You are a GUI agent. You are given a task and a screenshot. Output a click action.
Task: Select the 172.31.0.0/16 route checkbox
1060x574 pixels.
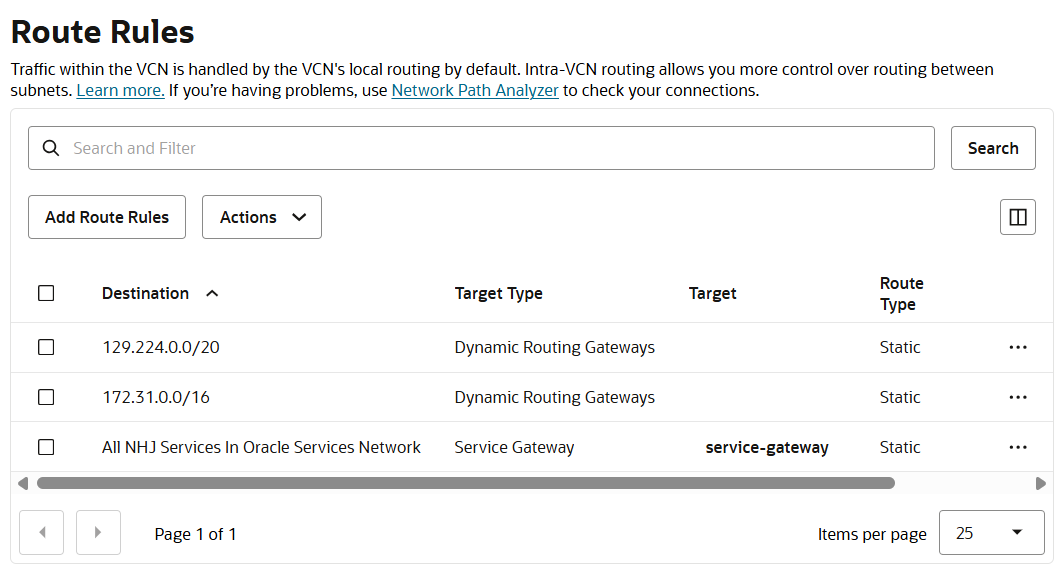46,397
